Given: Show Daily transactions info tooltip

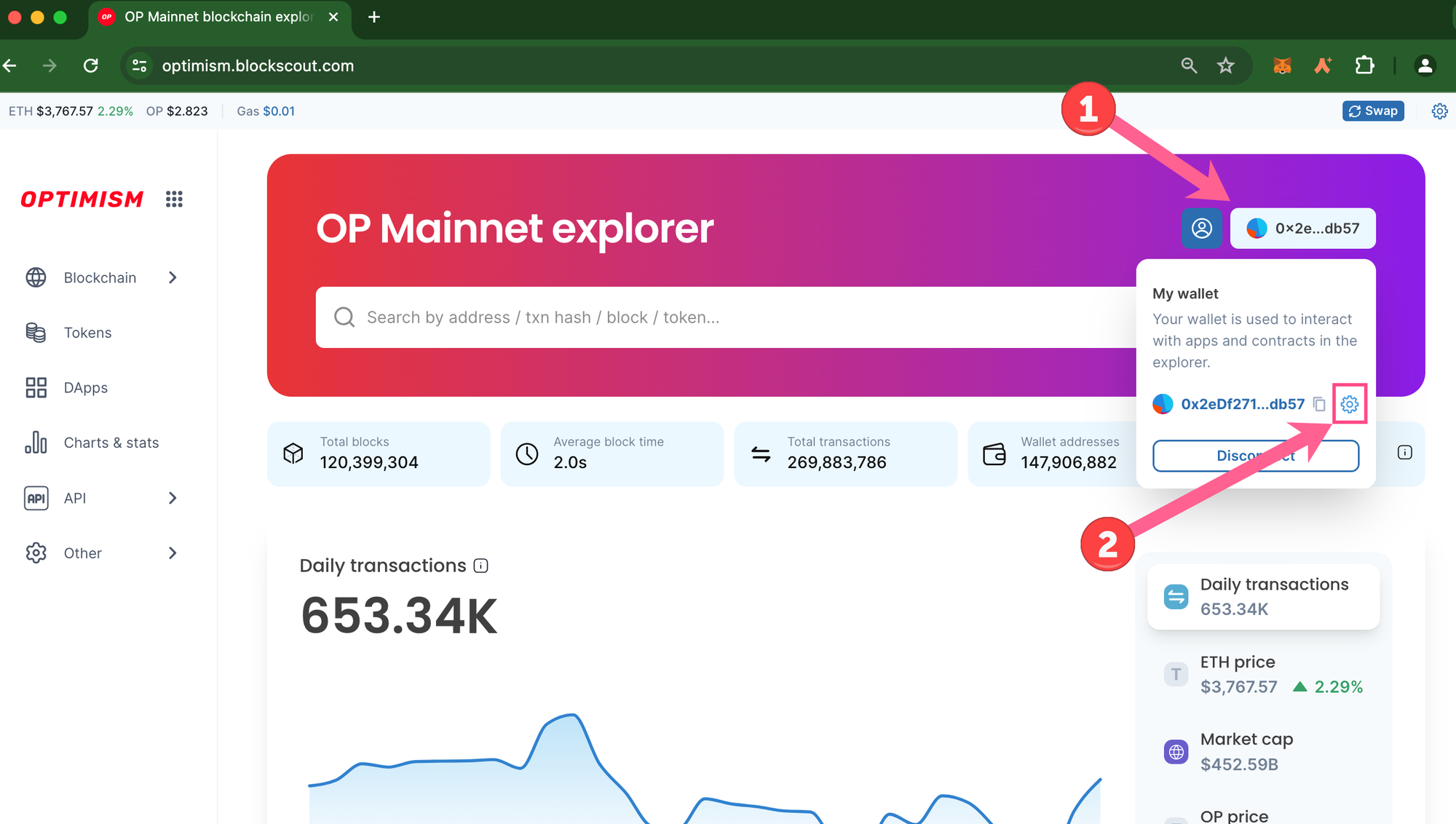Looking at the screenshot, I should [481, 566].
